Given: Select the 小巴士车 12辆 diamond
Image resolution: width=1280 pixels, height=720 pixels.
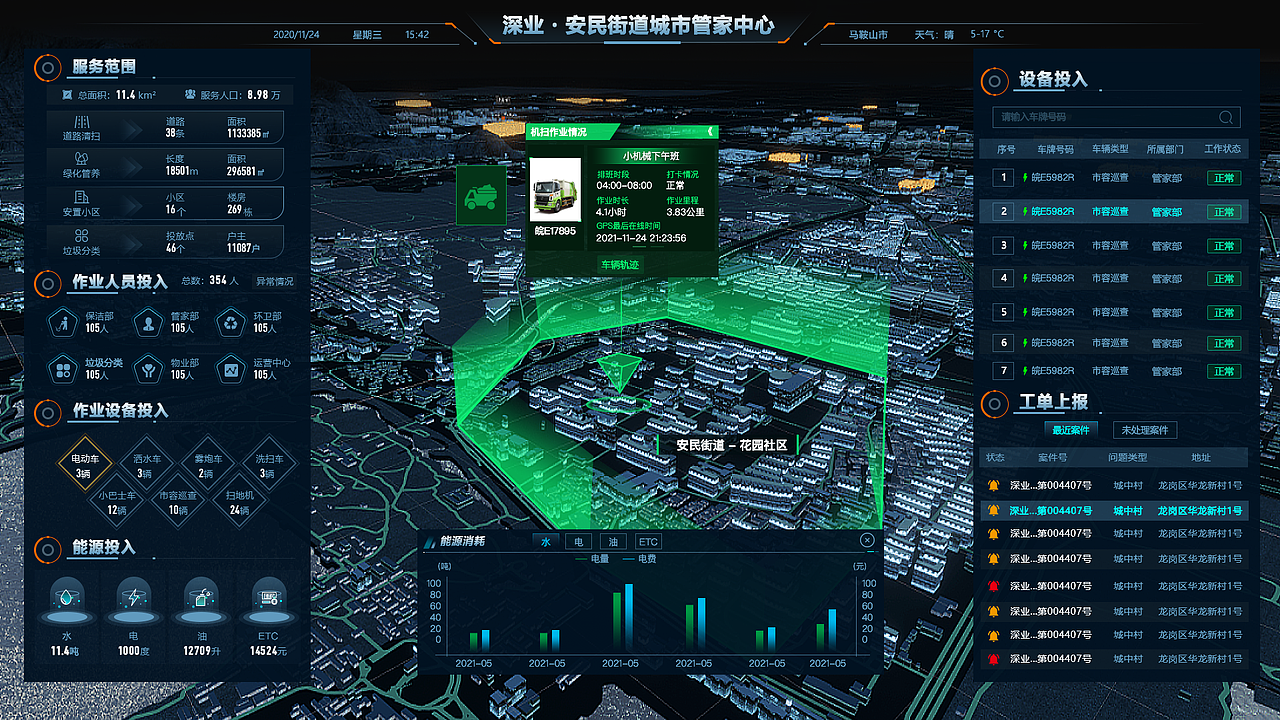Looking at the screenshot, I should 117,501.
